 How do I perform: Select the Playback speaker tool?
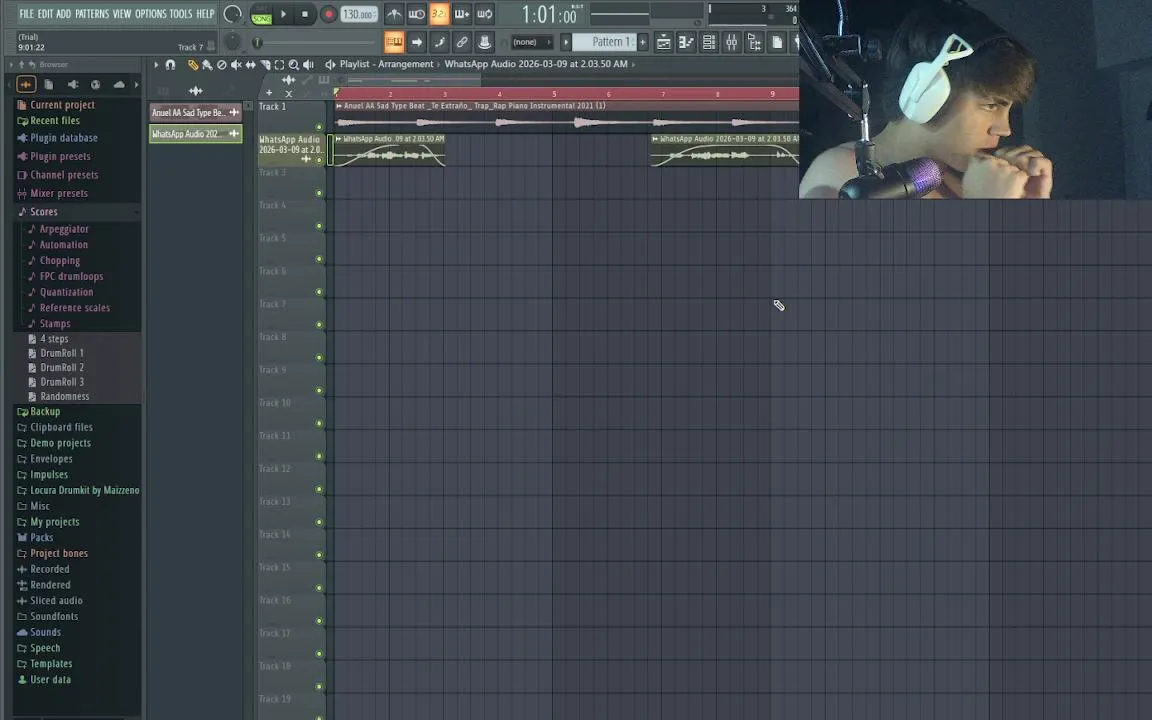coord(309,65)
